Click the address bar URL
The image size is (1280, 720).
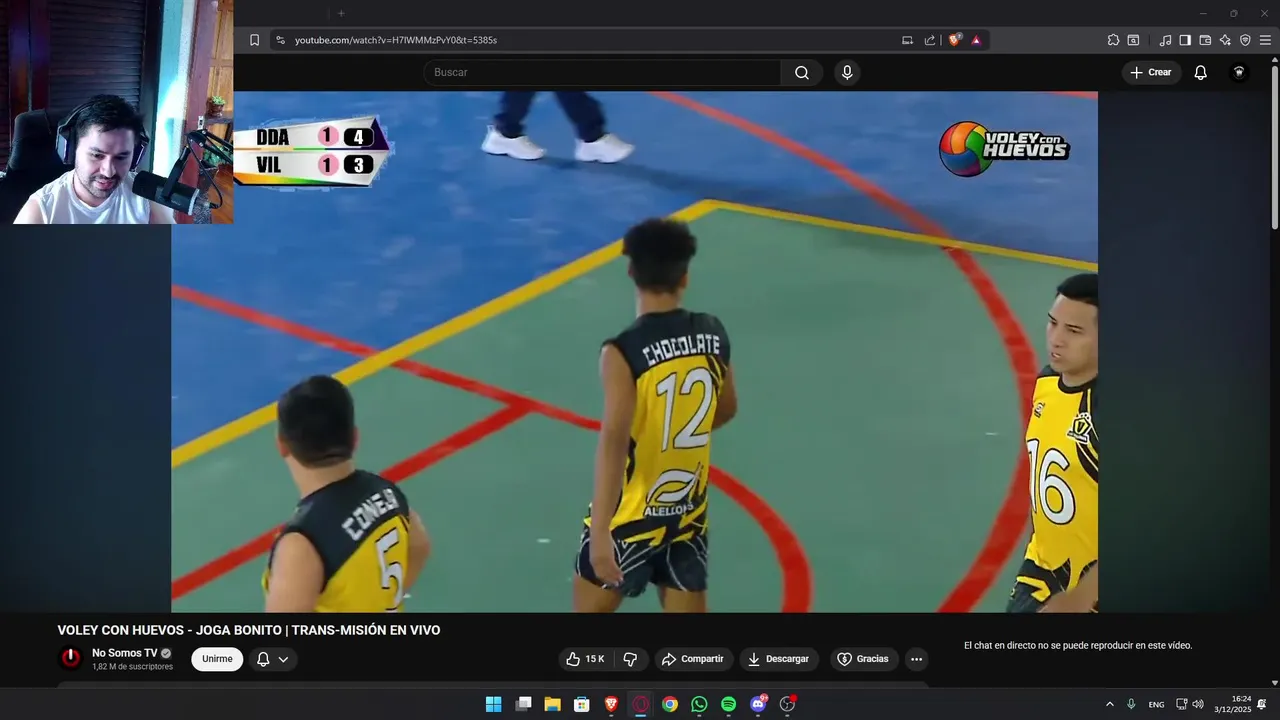coord(396,40)
